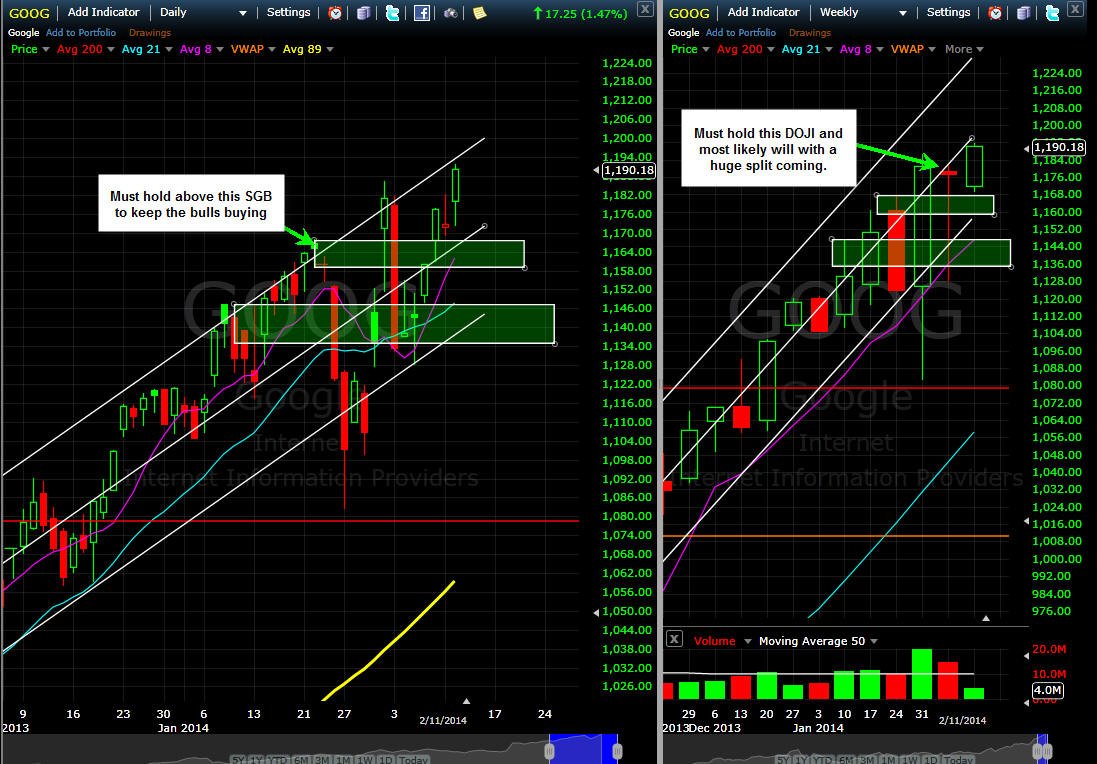The height and width of the screenshot is (764, 1097).
Task: Click the GOOG ticker symbol in Weekly chart
Action: click(x=689, y=13)
